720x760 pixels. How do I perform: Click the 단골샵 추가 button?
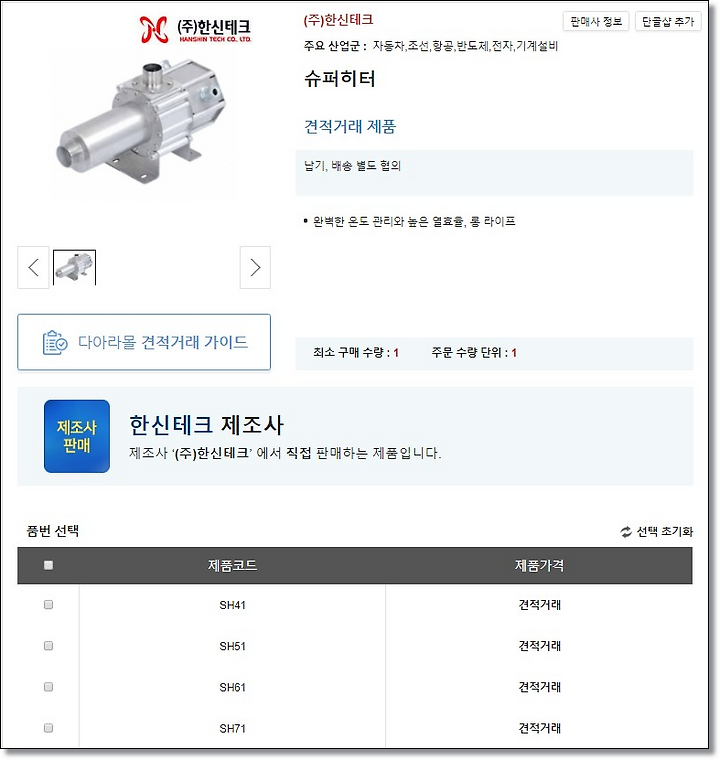pyautogui.click(x=668, y=21)
